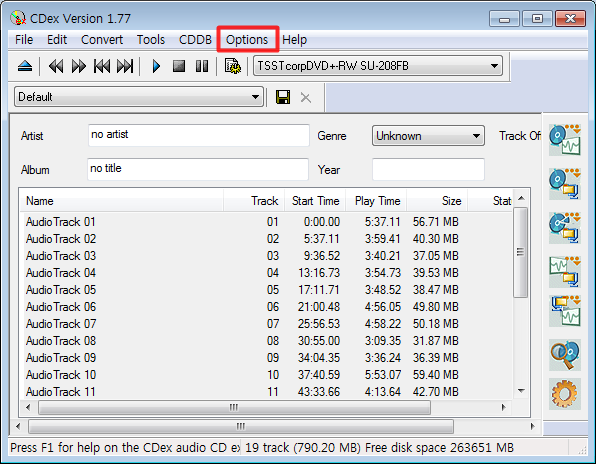
Task: Click outer window horizontal scrollbar thumb
Action: pyautogui.click(x=241, y=426)
